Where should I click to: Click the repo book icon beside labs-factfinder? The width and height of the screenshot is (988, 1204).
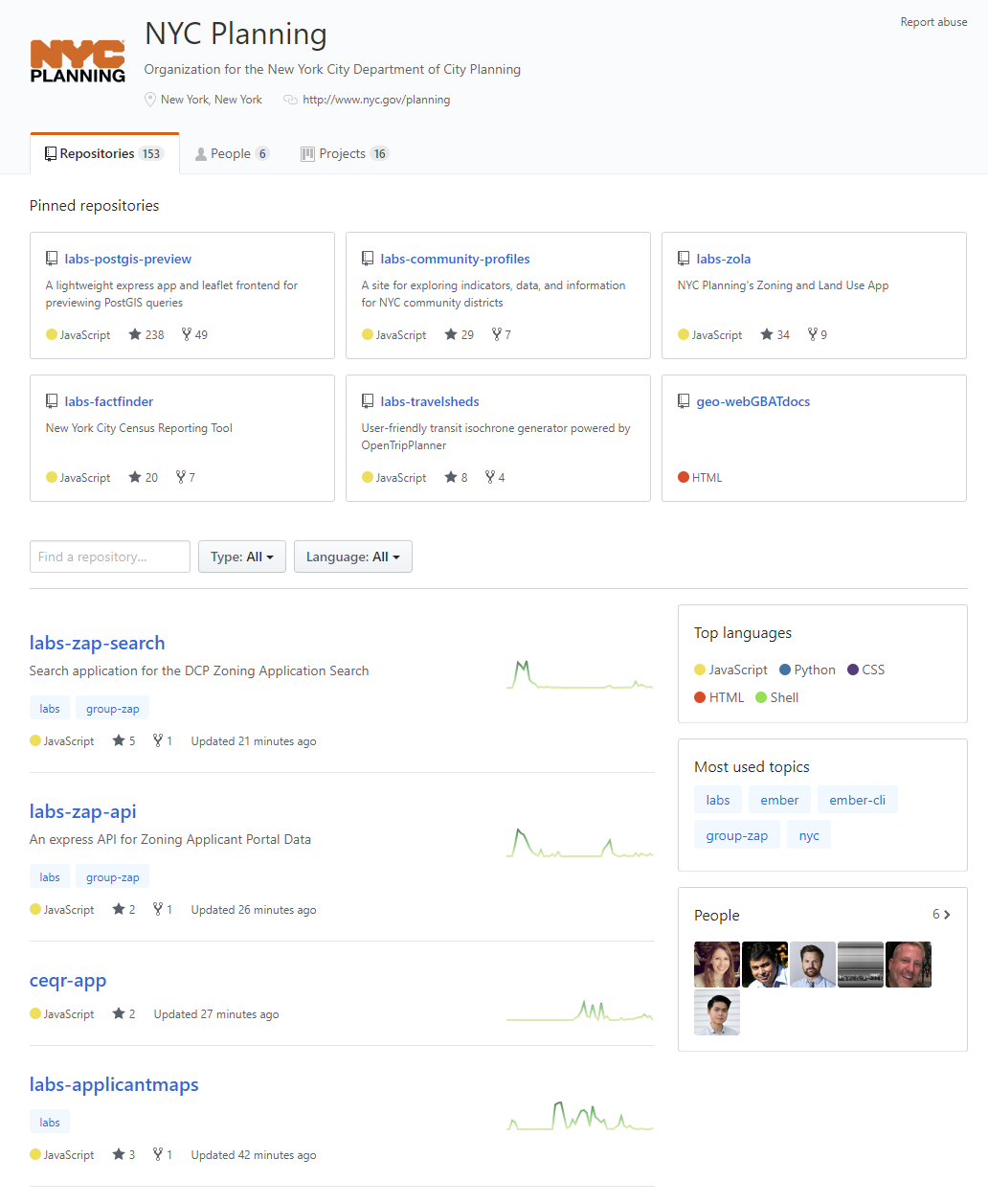click(x=52, y=401)
